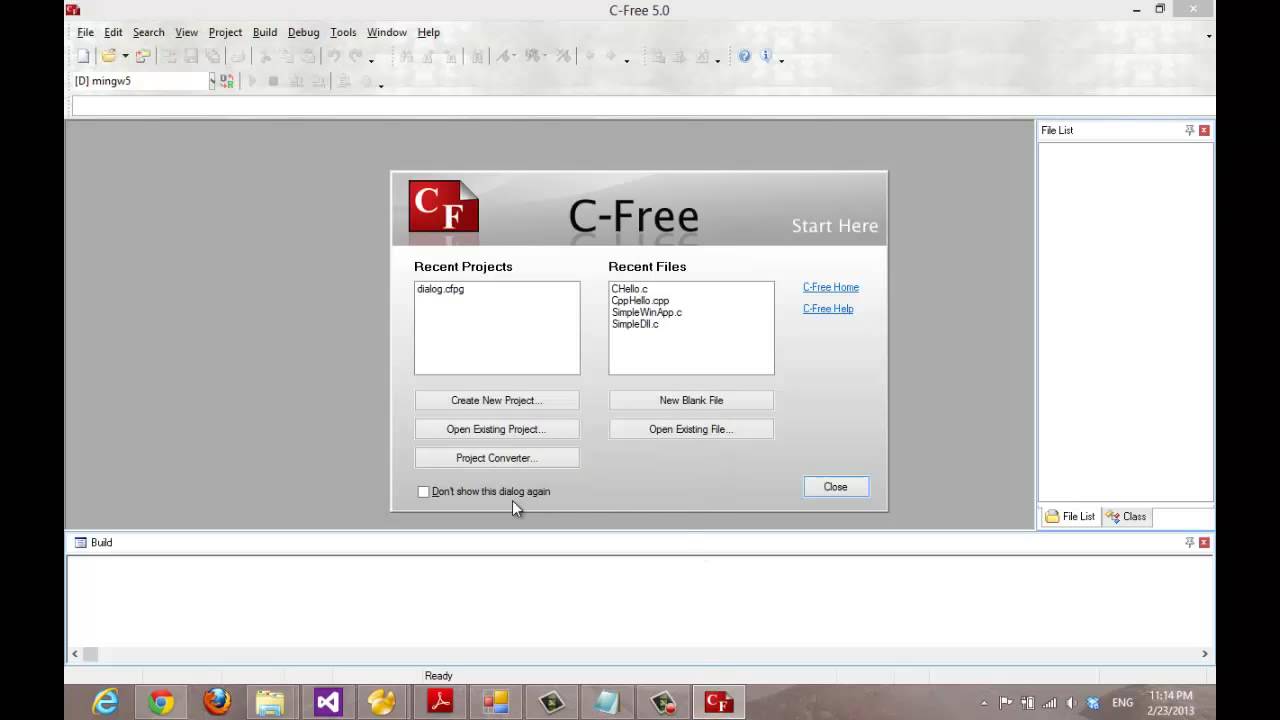Show hidden system tray icons
Screen dimensions: 1280x720
tap(984, 703)
